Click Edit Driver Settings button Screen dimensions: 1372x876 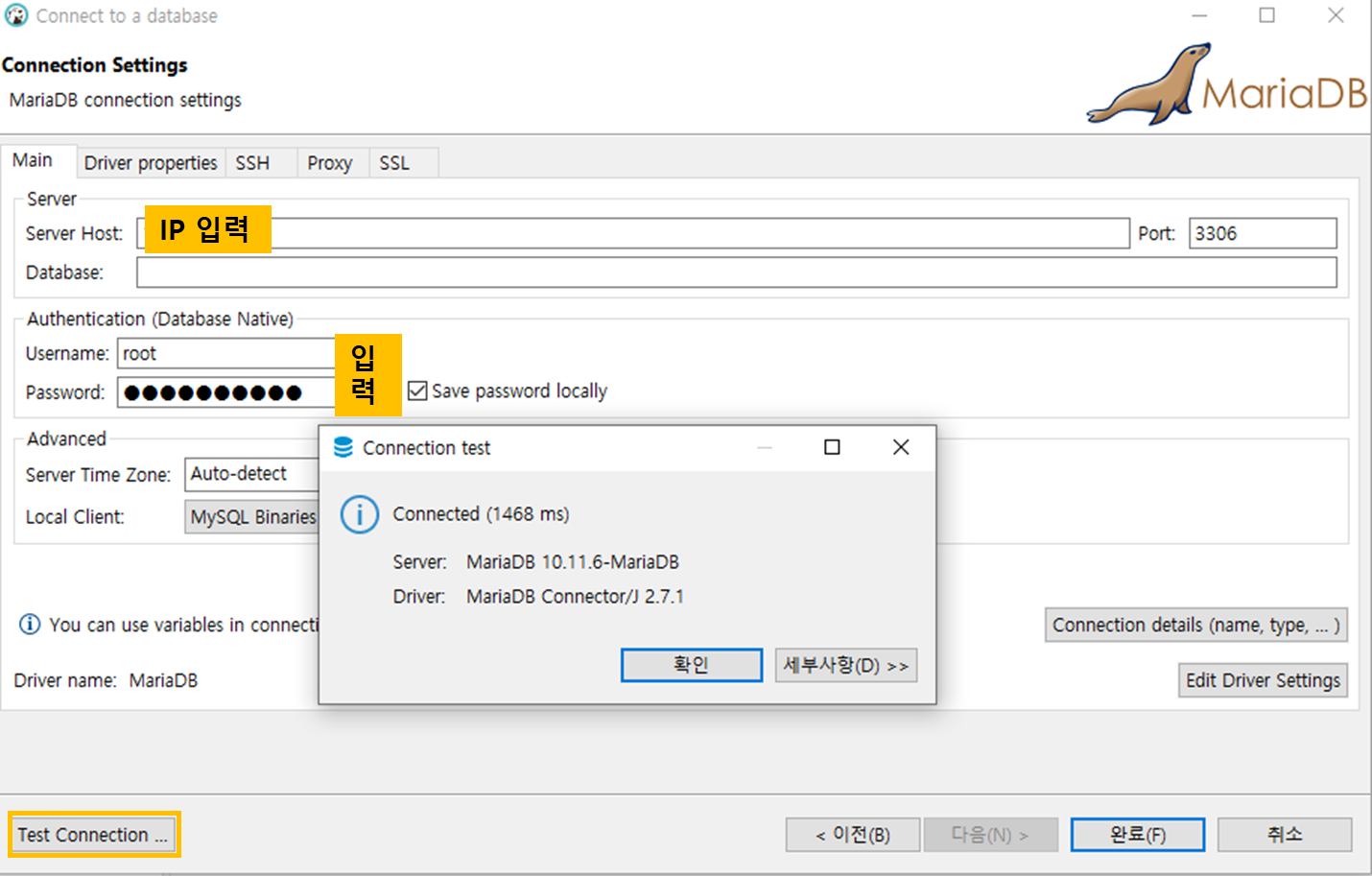point(1263,680)
